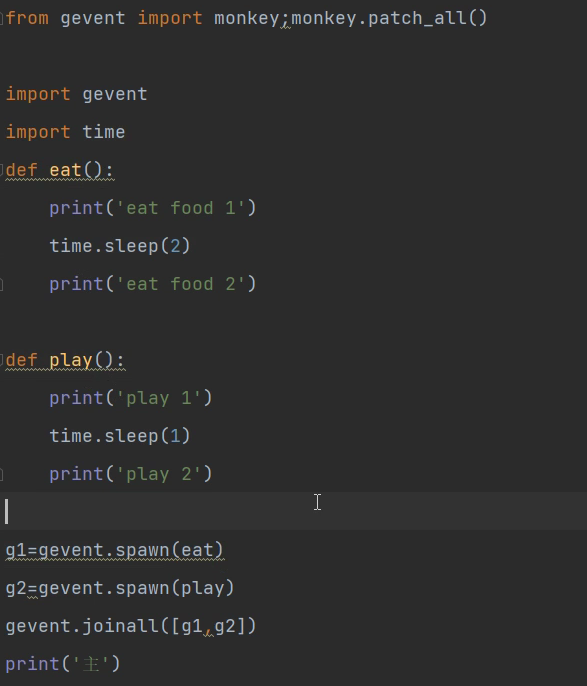Click g1=gevent.spawn(eat) line

click(115, 550)
